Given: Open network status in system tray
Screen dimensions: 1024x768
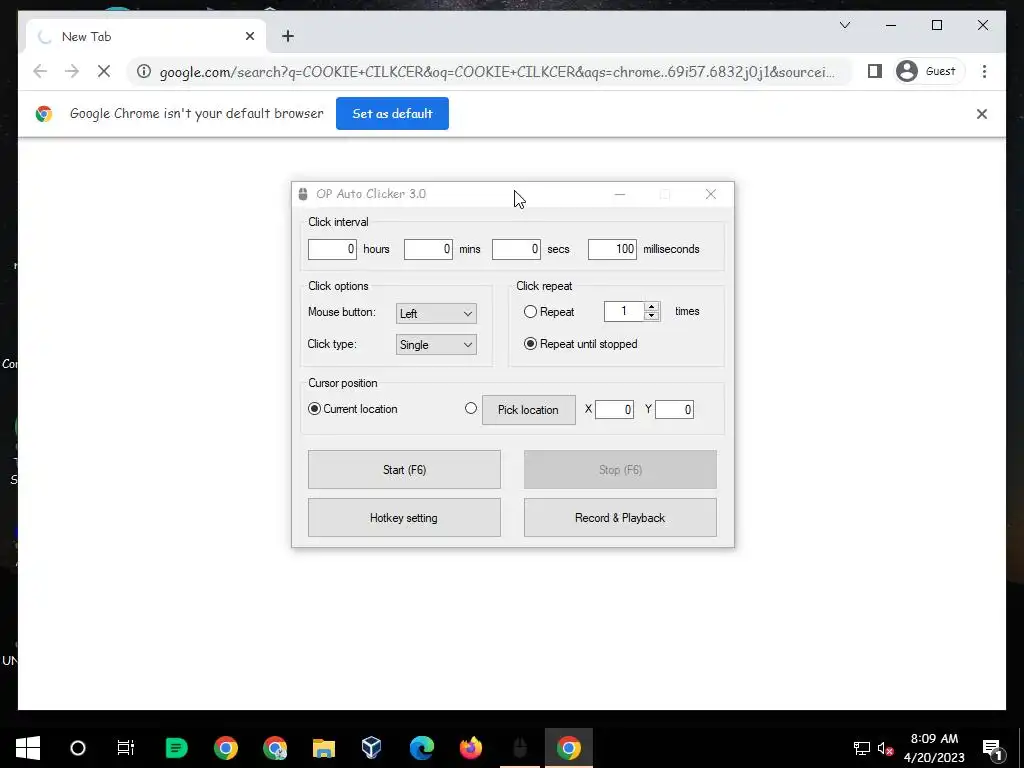Looking at the screenshot, I should (862, 748).
